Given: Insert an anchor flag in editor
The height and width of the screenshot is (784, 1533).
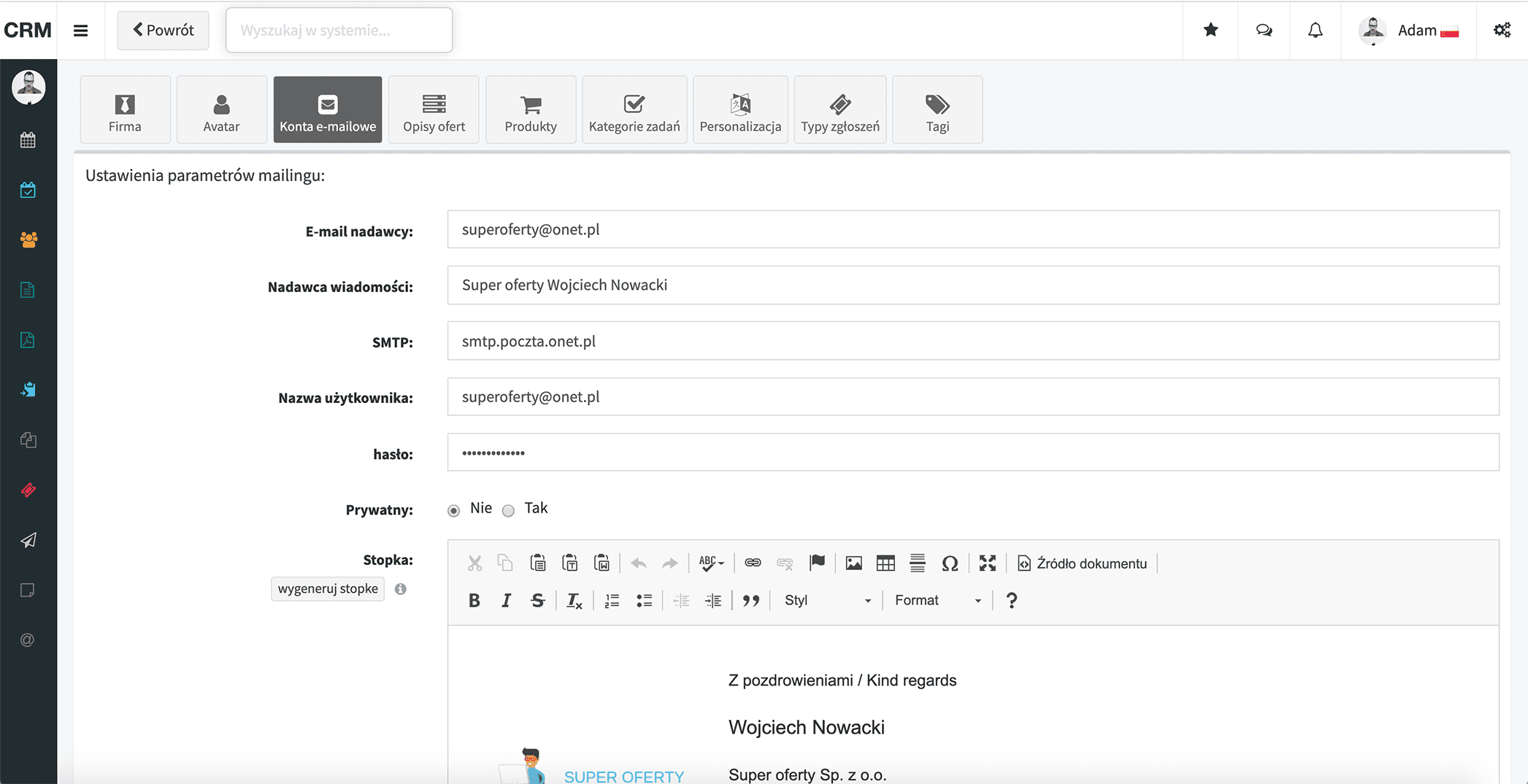Looking at the screenshot, I should tap(817, 563).
